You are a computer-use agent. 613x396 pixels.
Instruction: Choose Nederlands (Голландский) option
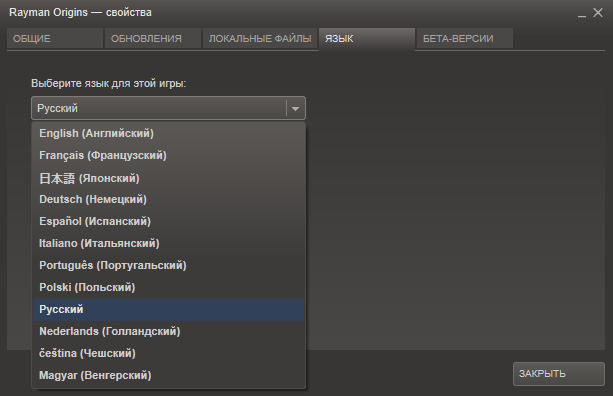click(x=168, y=331)
